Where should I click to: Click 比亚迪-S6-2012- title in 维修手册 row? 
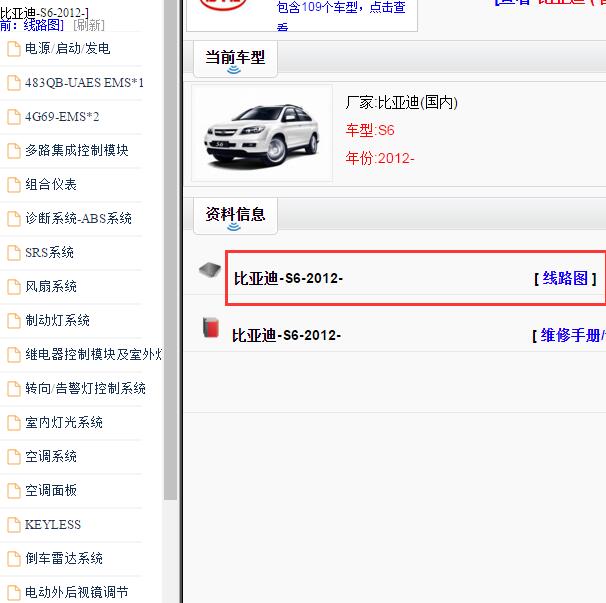pyautogui.click(x=286, y=335)
